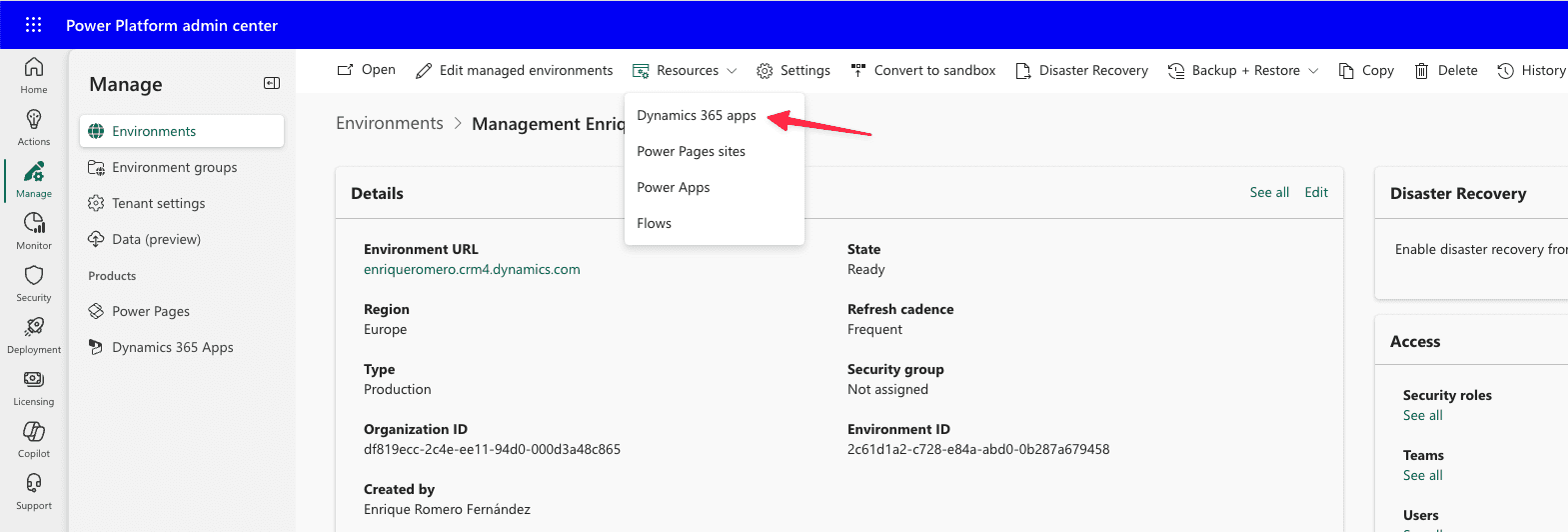
Task: Click Edit in Details card
Action: (x=1316, y=192)
